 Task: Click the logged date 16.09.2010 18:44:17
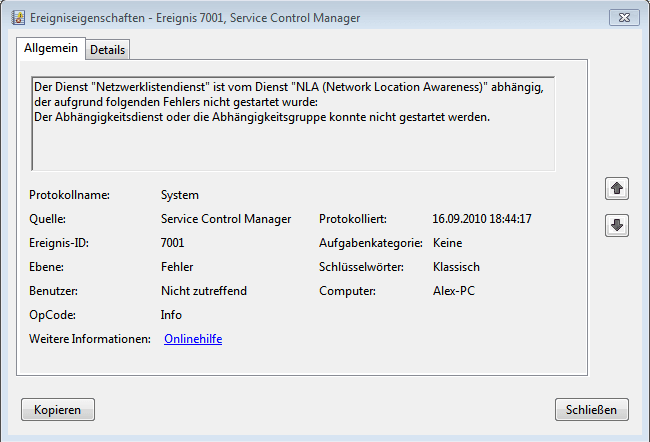pyautogui.click(x=482, y=219)
